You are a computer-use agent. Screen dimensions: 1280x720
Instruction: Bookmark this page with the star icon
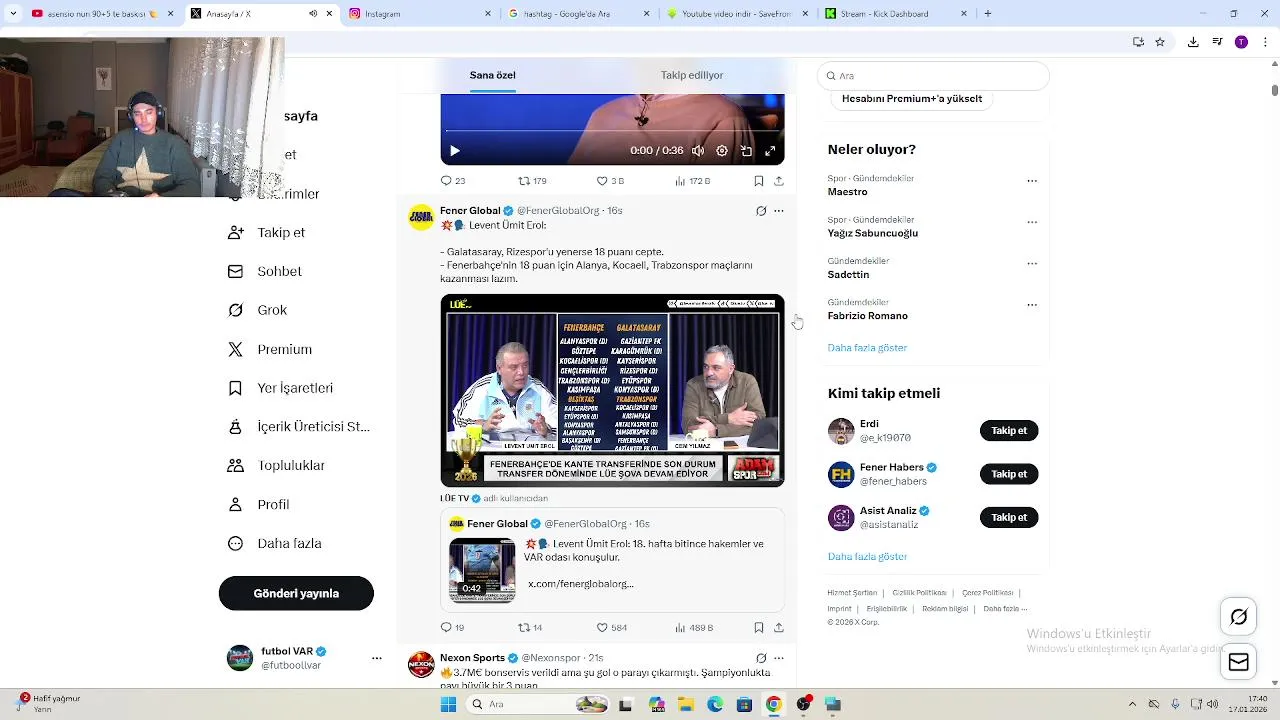1160,42
